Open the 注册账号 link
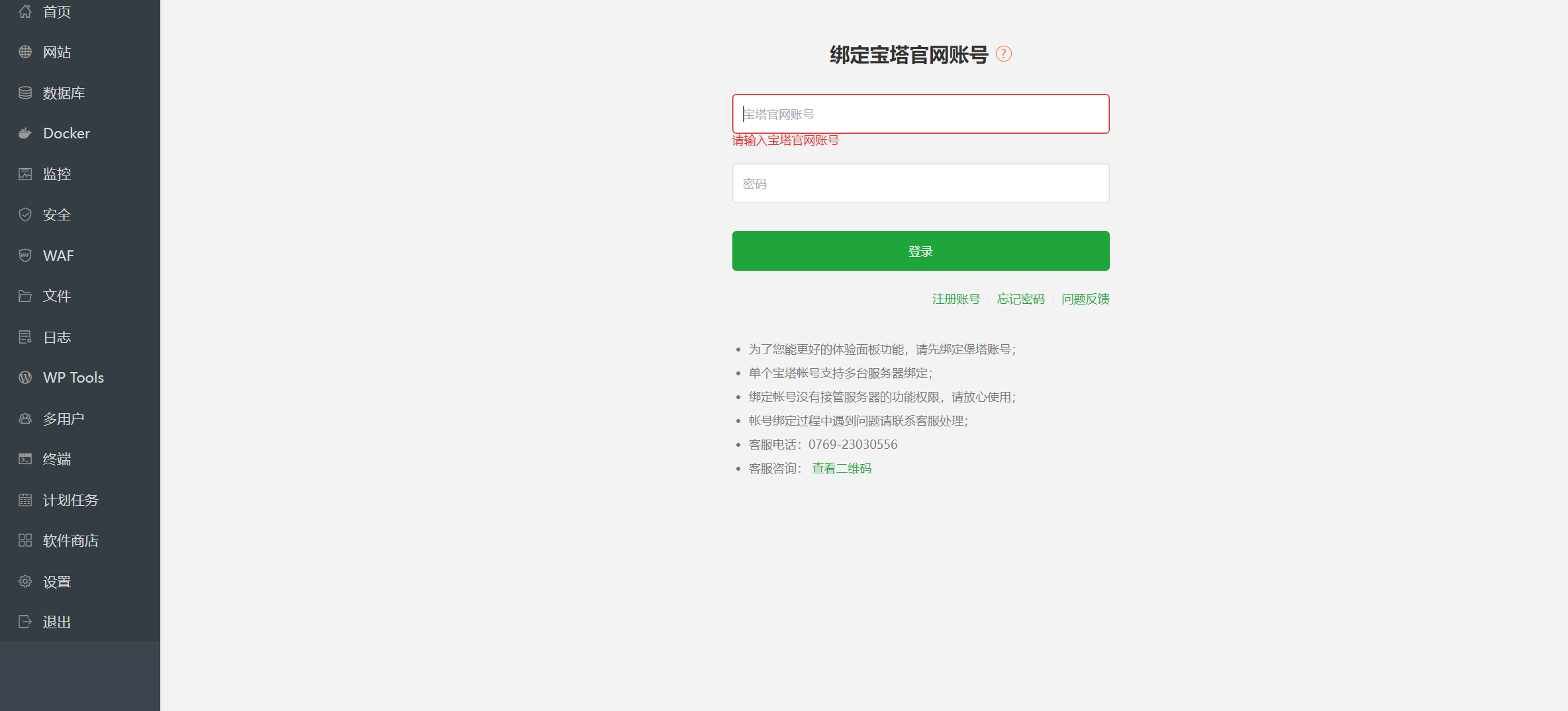Screen dimensions: 1568x711 tap(955, 299)
